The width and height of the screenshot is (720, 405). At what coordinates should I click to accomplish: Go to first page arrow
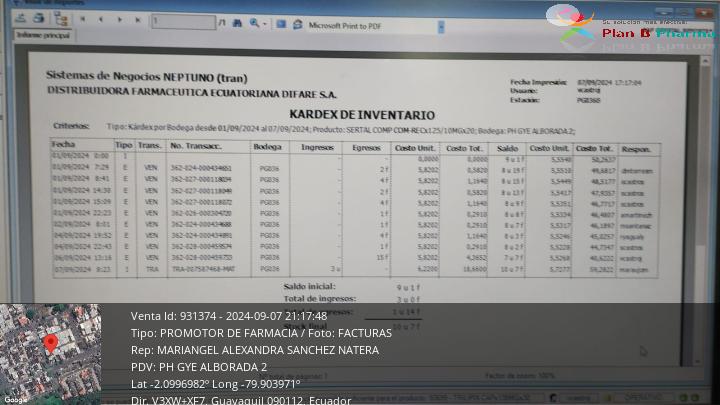pyautogui.click(x=83, y=19)
